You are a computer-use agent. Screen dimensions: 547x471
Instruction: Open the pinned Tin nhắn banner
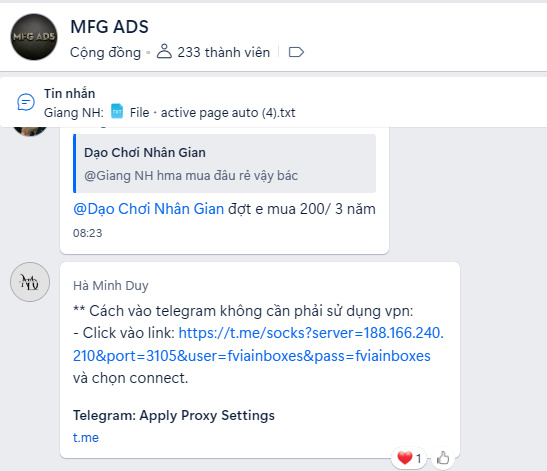pyautogui.click(x=274, y=103)
